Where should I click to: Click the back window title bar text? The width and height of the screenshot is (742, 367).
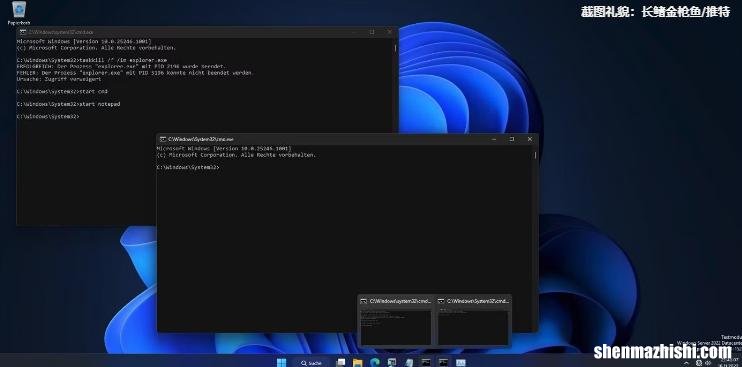61,32
